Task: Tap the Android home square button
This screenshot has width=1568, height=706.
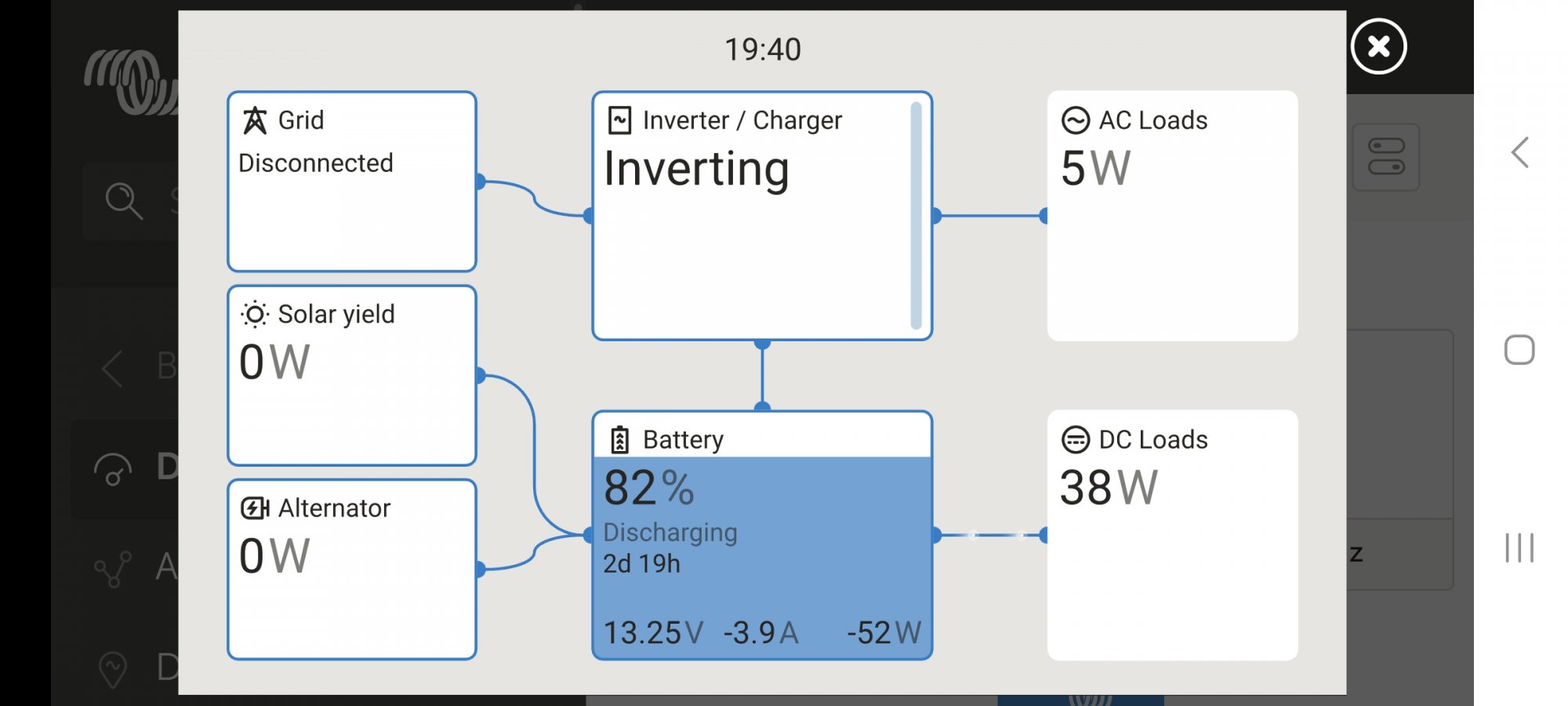Action: (1519, 350)
